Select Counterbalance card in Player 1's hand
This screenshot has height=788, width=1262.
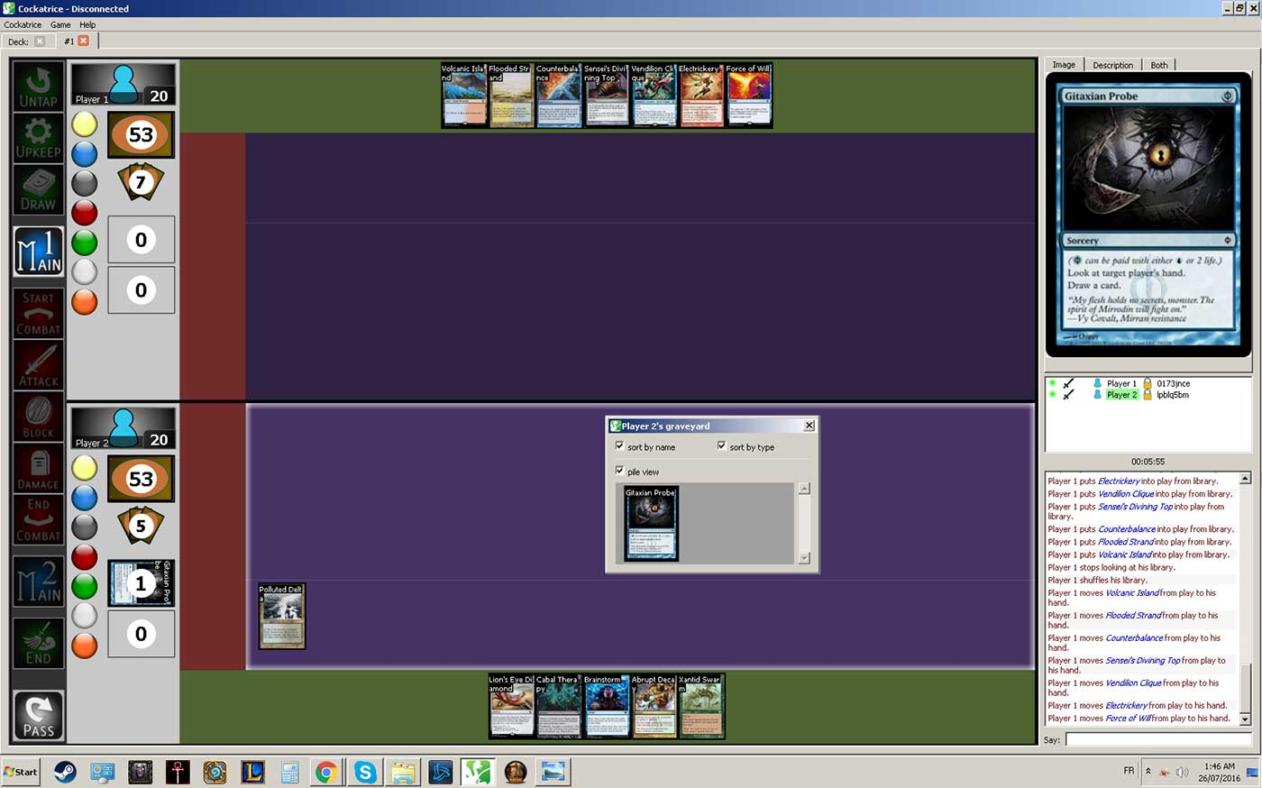click(558, 95)
